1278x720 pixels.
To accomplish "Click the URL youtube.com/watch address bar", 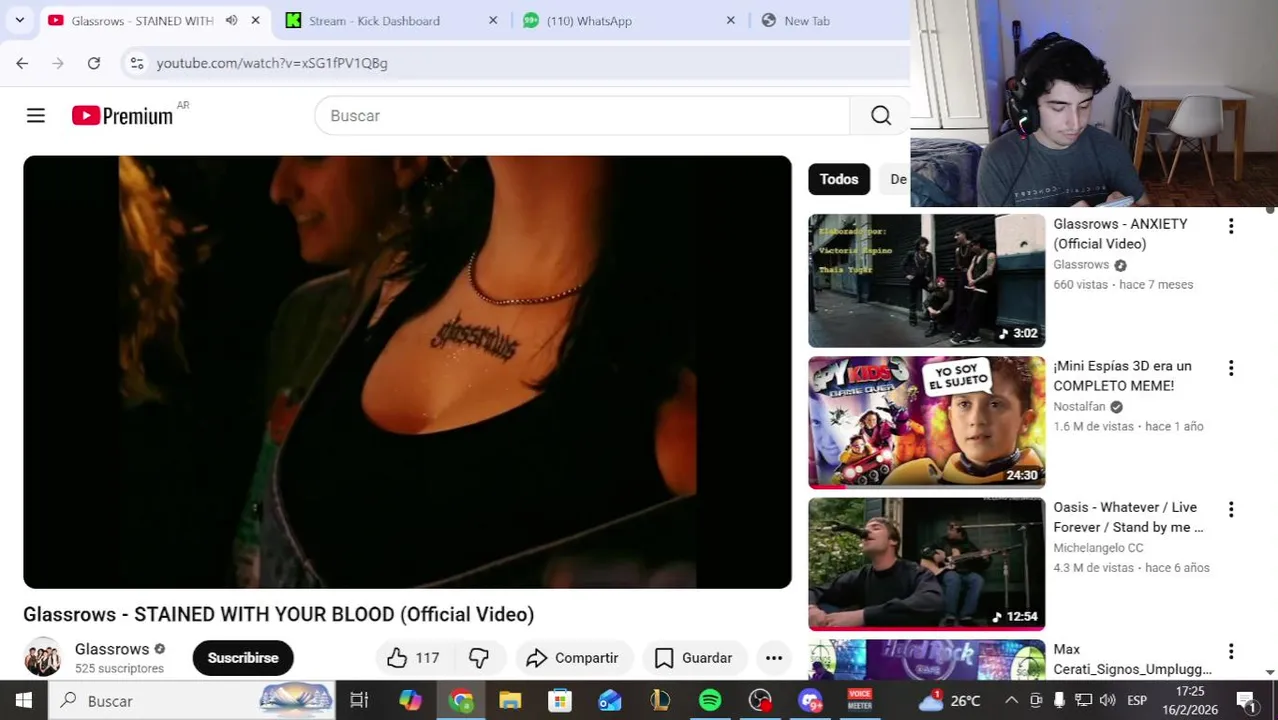I will 272,63.
